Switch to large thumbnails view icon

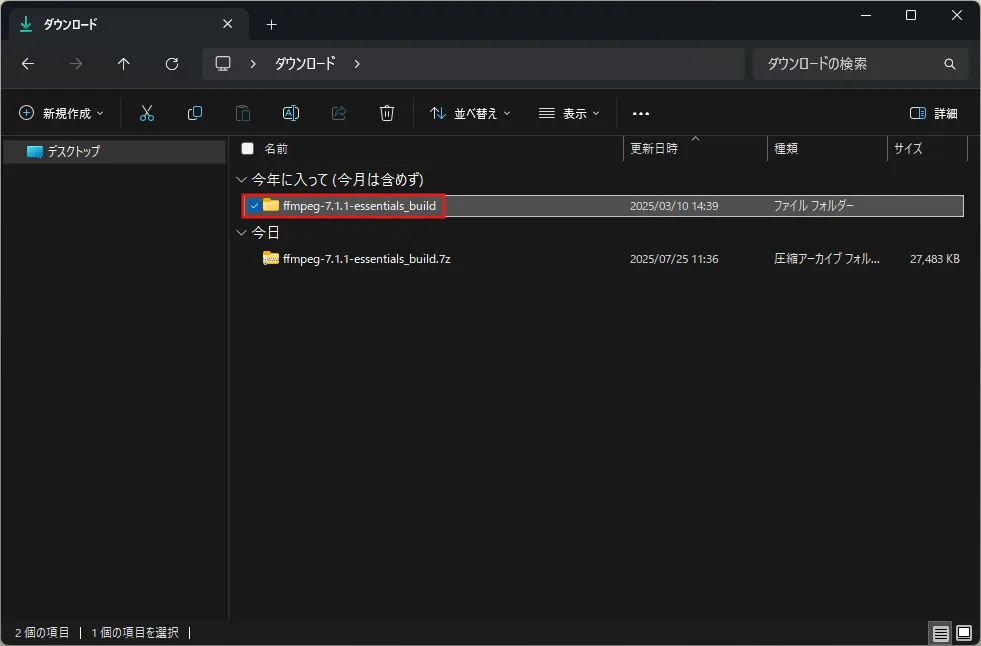click(x=964, y=633)
